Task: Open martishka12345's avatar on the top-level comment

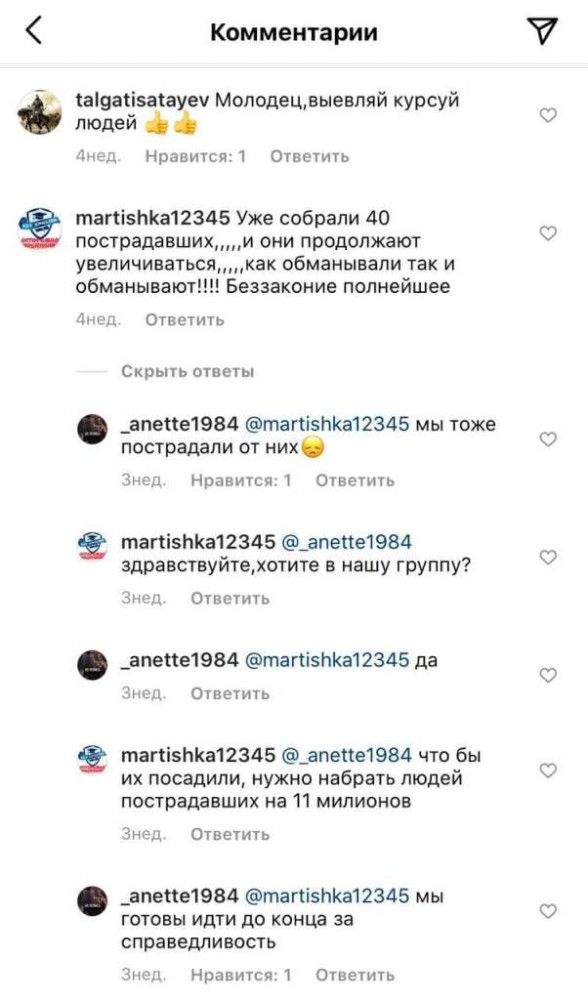Action: pos(40,230)
